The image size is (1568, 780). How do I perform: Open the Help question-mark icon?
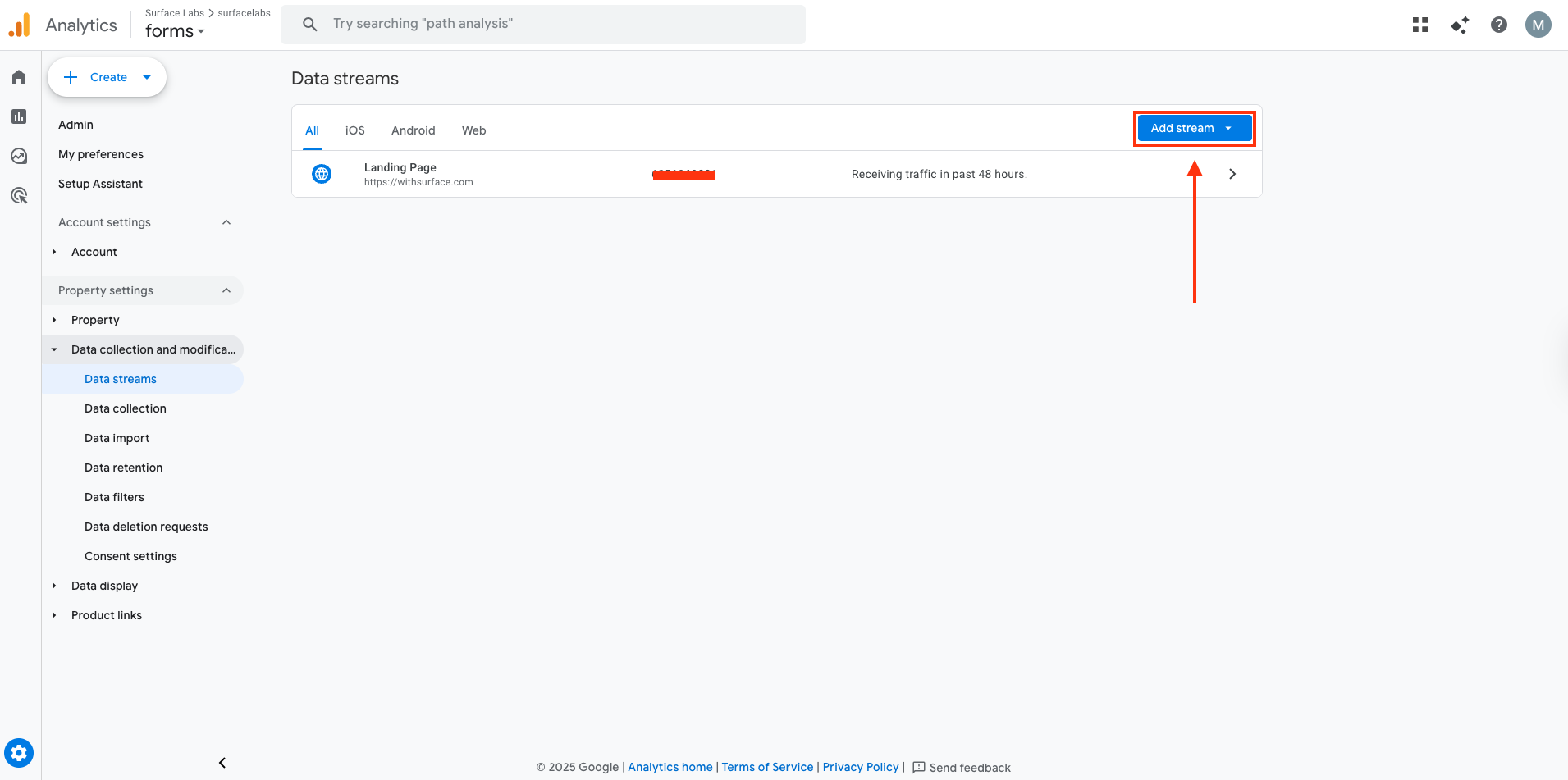coord(1499,25)
